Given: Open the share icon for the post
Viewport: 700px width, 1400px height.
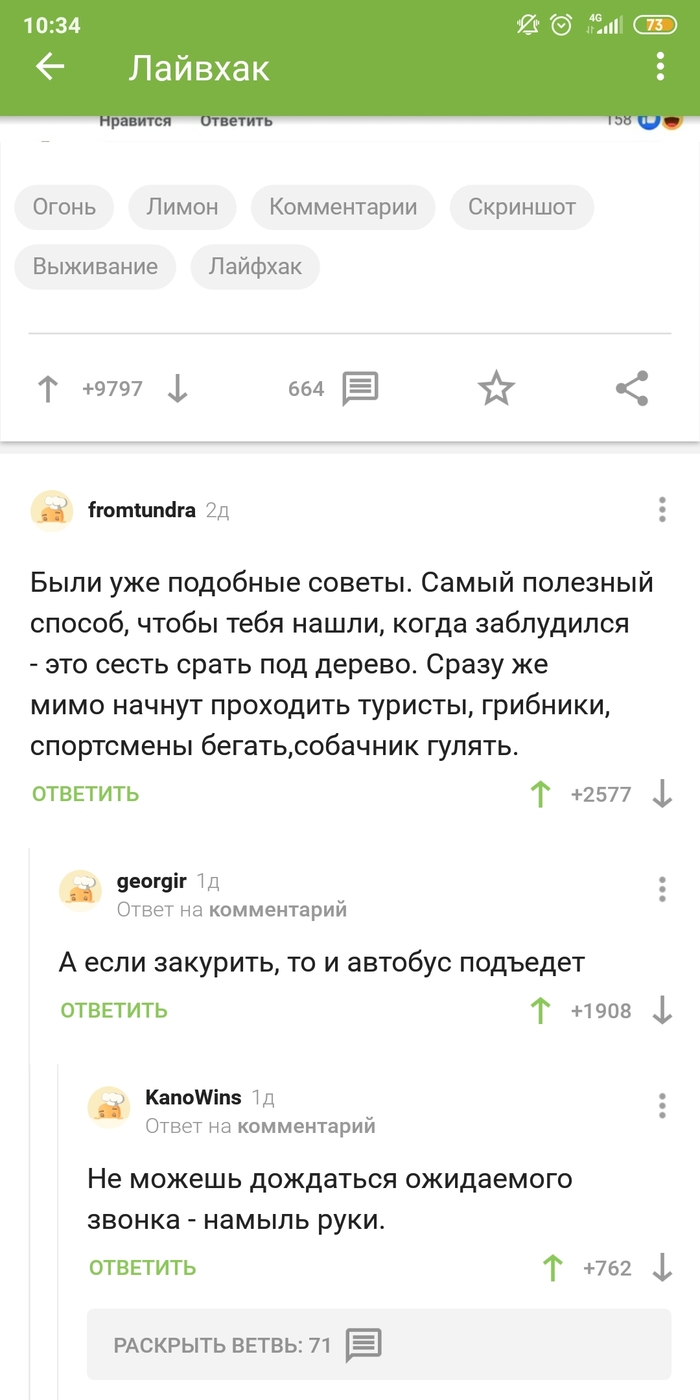Looking at the screenshot, I should (631, 389).
